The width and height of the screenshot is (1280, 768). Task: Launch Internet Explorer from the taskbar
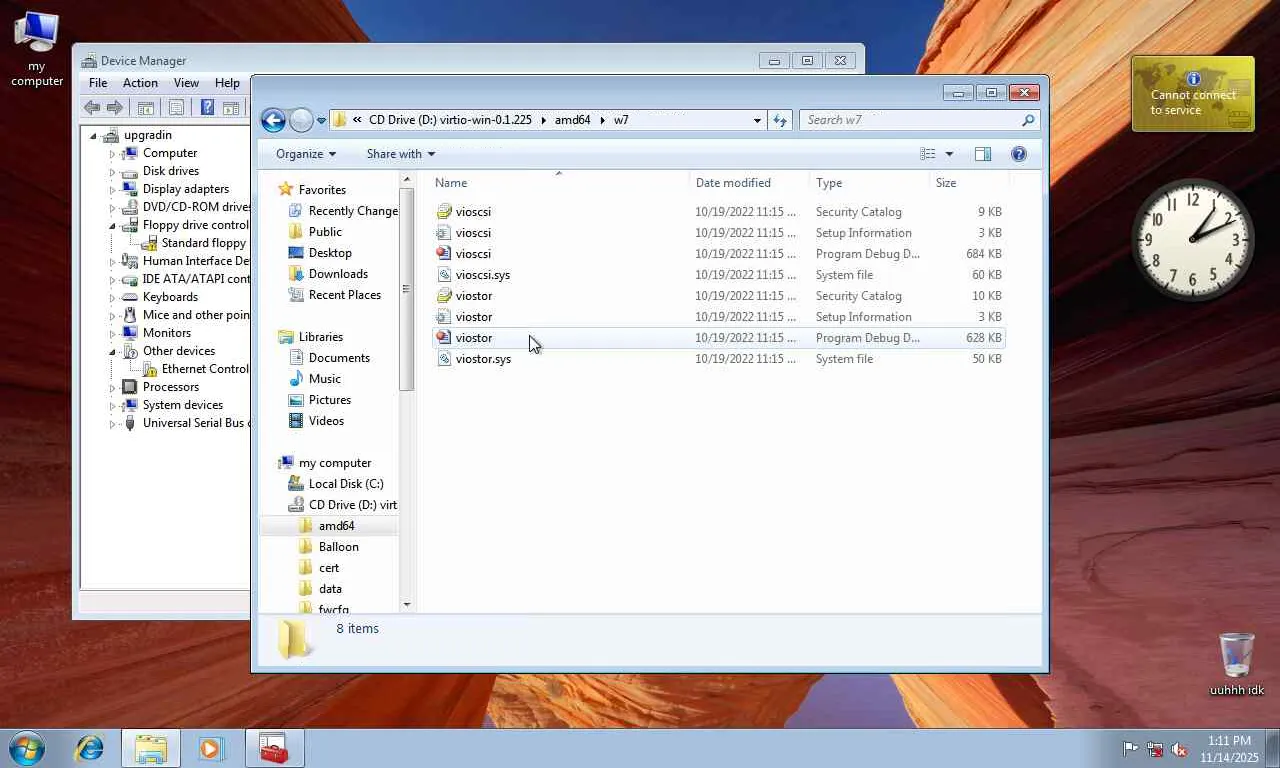90,748
